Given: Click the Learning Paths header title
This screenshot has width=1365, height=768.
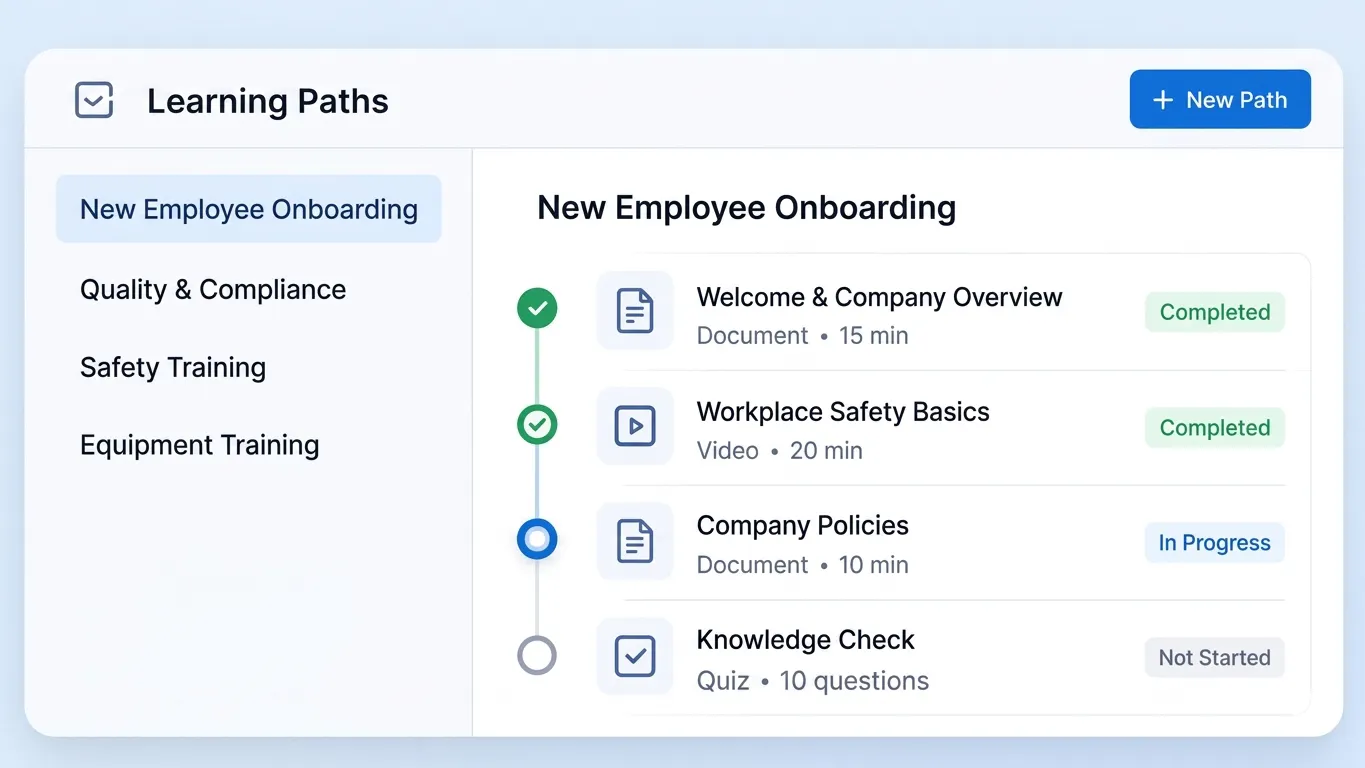Looking at the screenshot, I should (268, 101).
